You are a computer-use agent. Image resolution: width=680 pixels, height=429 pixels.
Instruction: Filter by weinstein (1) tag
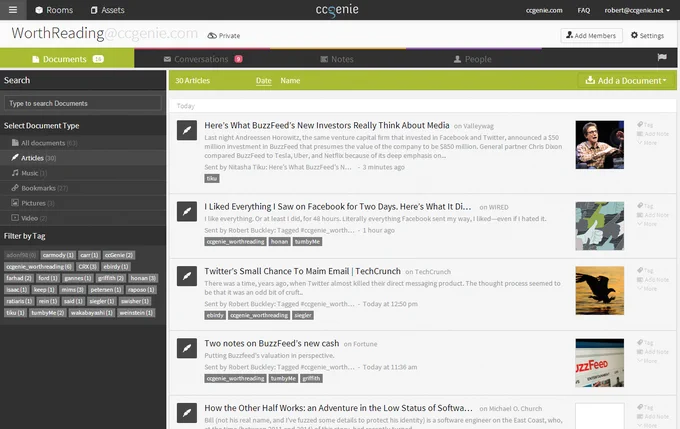click(136, 313)
